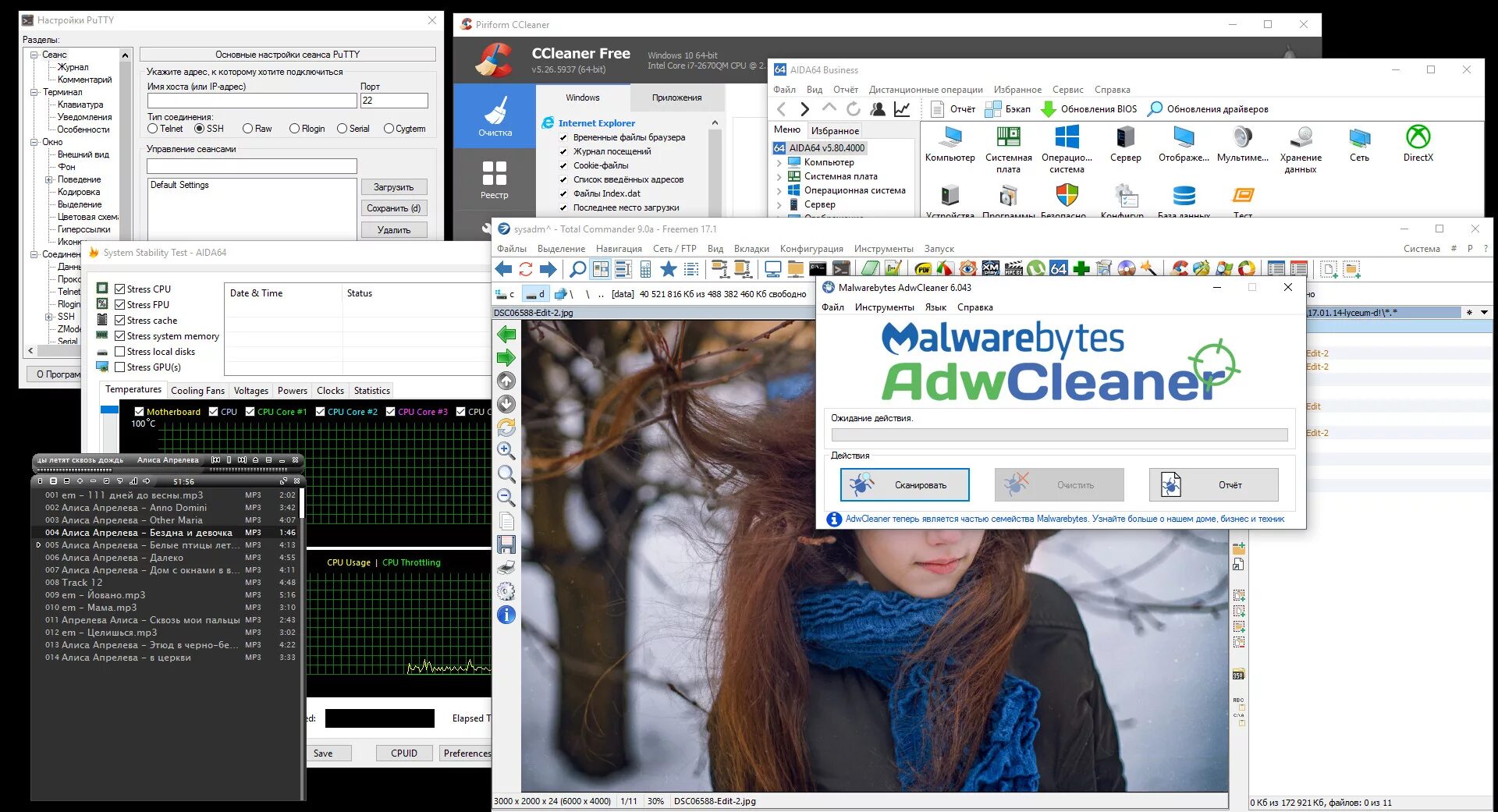Open Конфигурация menu in Total Commander
The width and height of the screenshot is (1498, 812).
coord(811,249)
